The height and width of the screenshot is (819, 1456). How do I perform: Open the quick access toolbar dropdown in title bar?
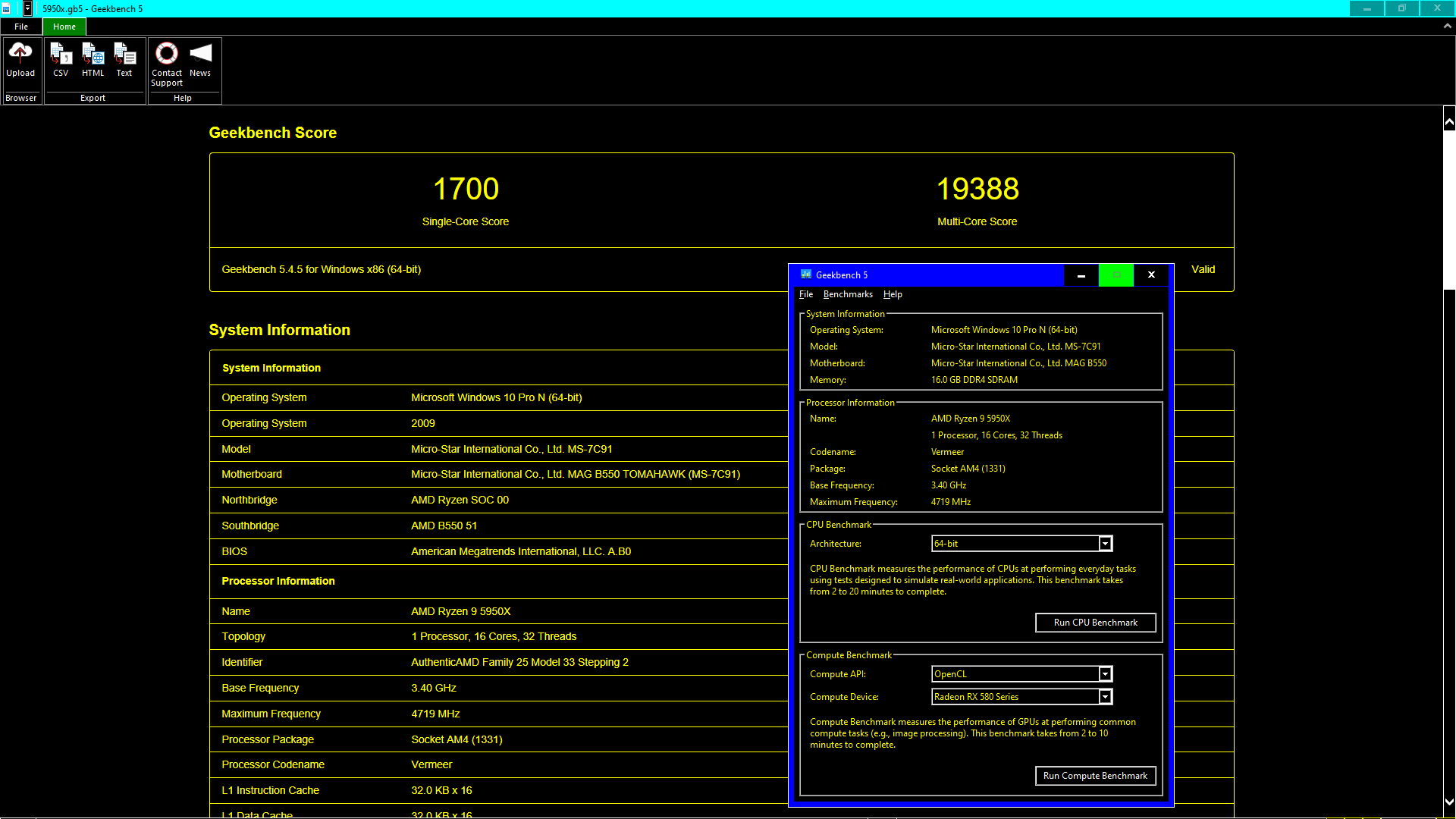[x=27, y=8]
